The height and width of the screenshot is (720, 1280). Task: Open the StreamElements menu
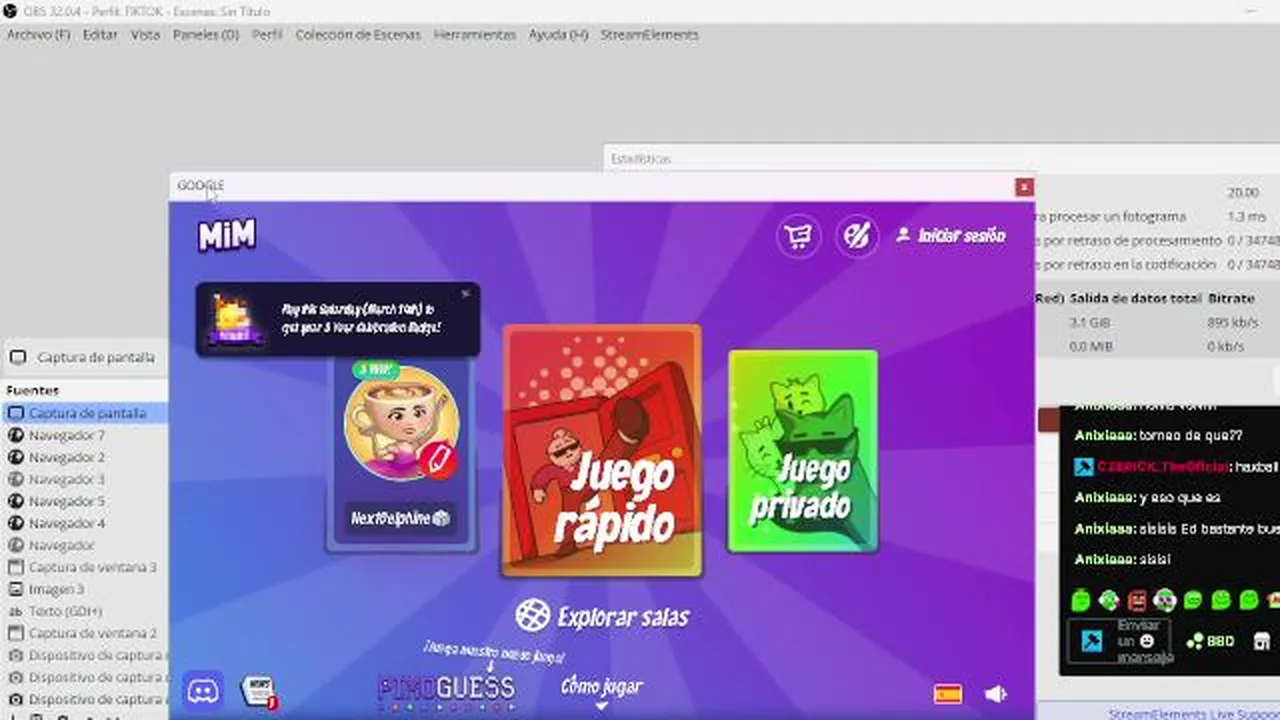(649, 34)
